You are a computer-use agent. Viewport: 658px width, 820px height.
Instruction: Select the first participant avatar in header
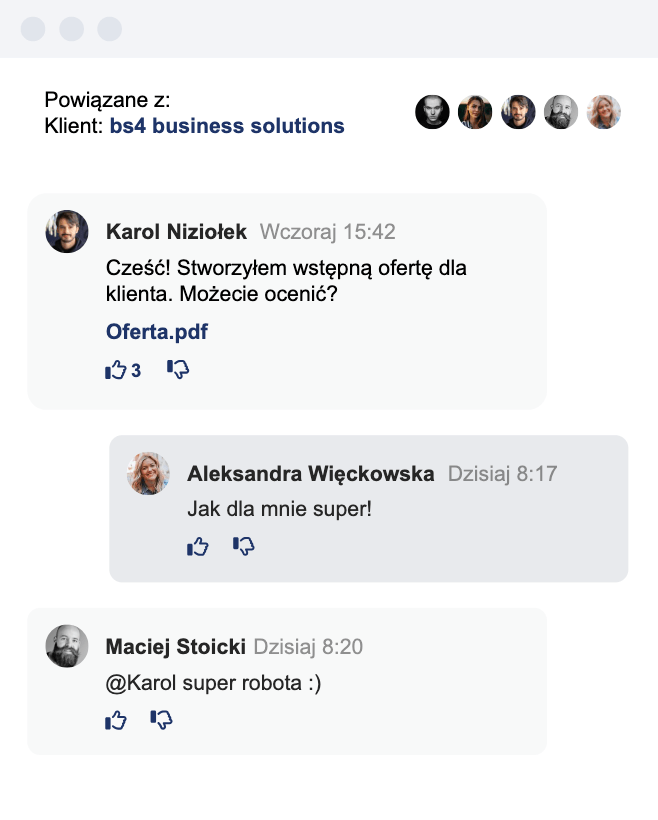(432, 112)
